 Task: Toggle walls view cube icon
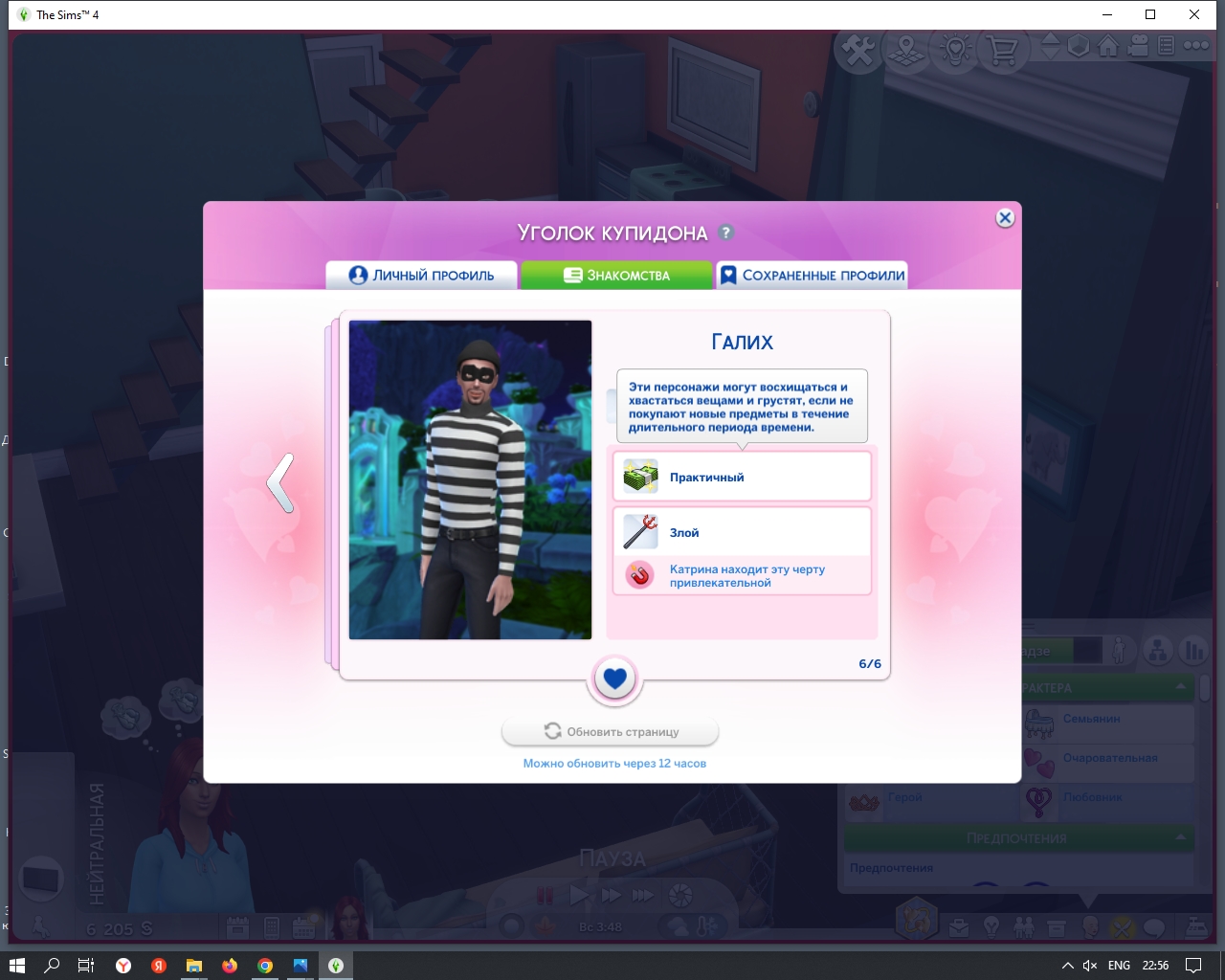point(1079,46)
